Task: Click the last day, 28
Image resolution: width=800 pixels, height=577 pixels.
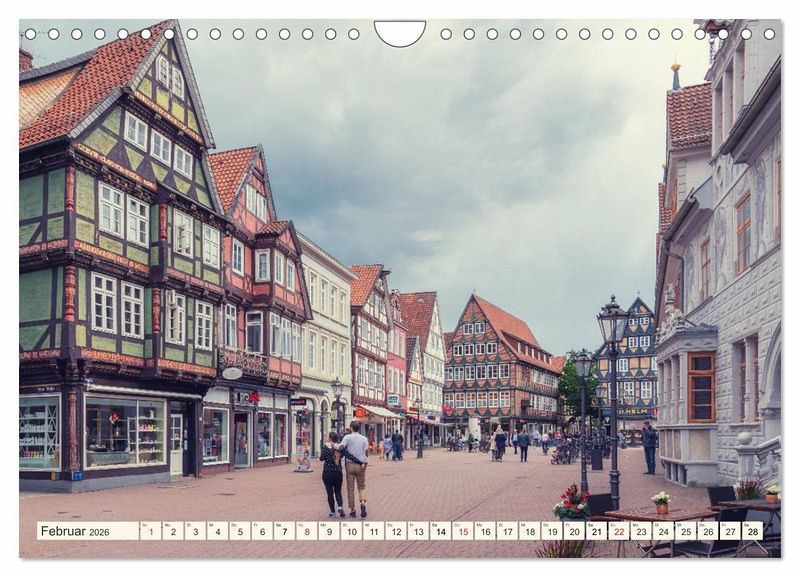Action: [751, 531]
